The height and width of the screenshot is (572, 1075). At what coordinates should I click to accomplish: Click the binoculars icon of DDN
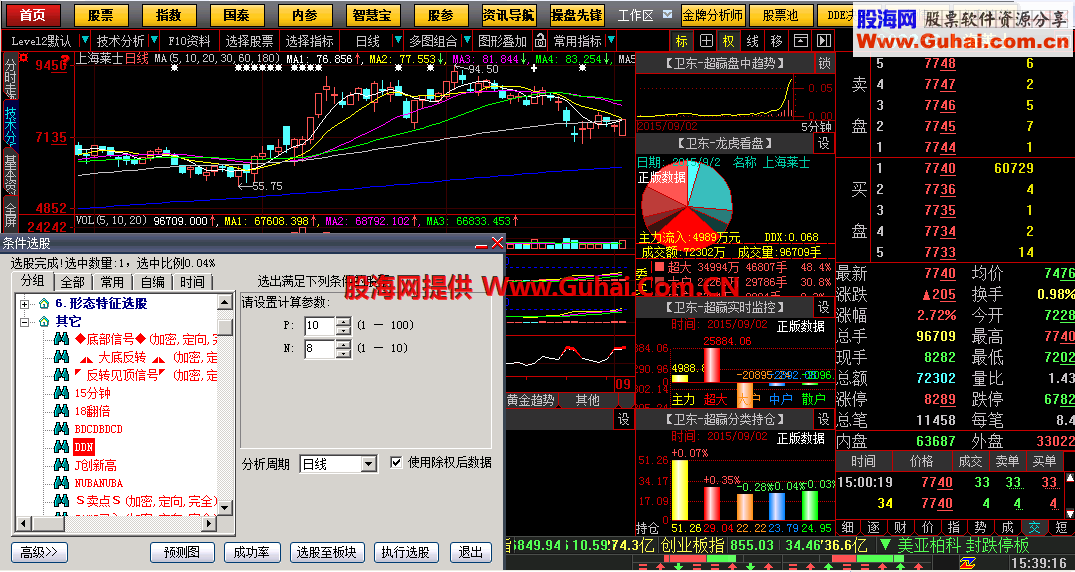point(63,446)
